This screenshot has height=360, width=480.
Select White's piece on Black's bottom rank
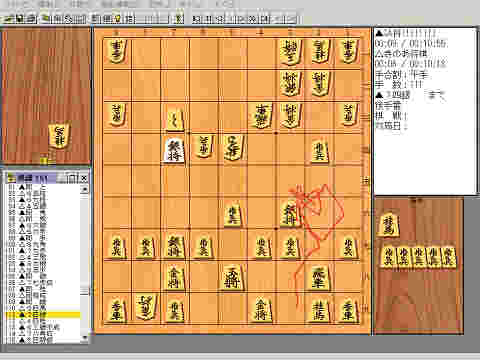tap(146, 307)
